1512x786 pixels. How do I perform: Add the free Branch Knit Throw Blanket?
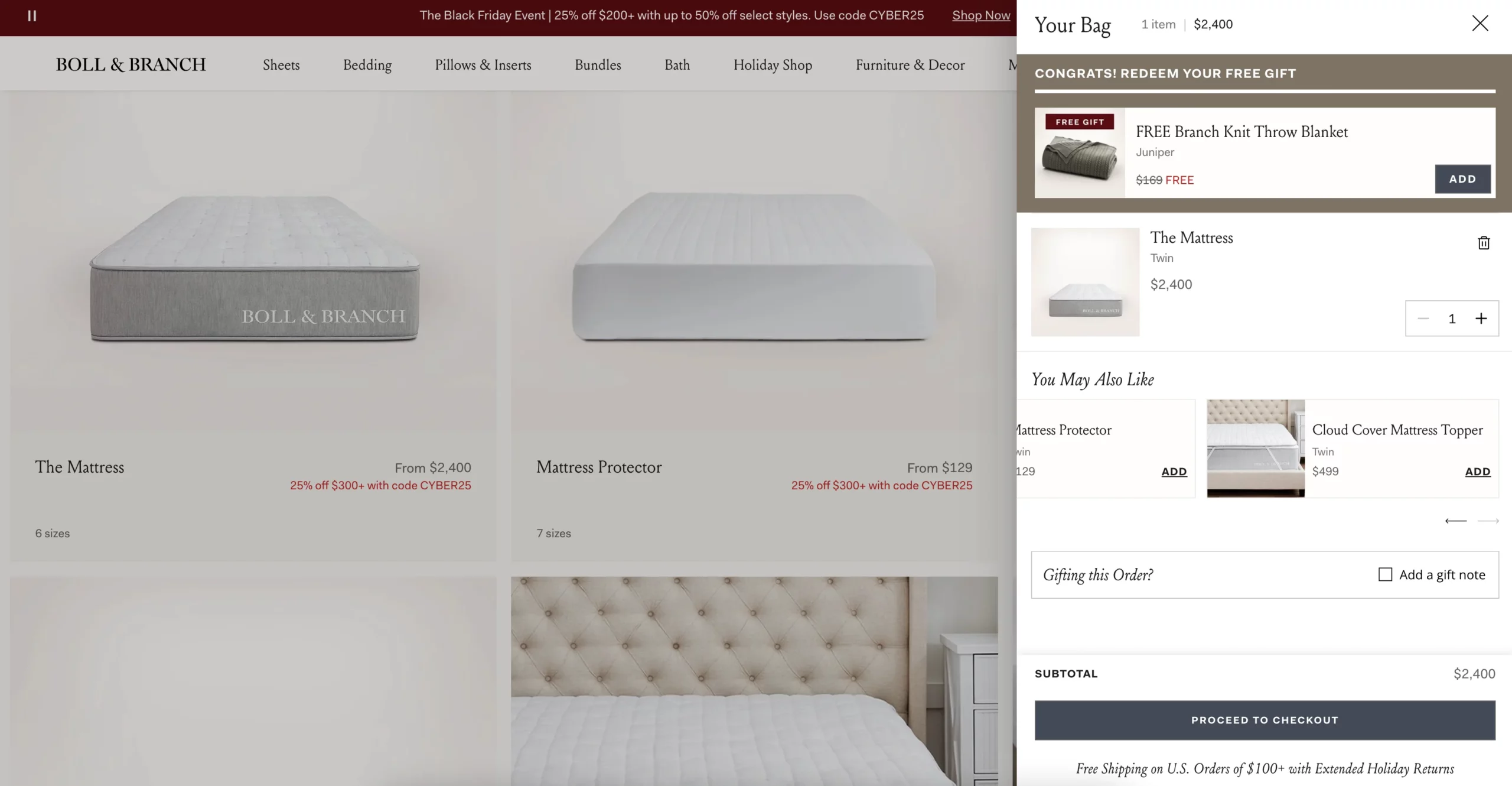1463,179
